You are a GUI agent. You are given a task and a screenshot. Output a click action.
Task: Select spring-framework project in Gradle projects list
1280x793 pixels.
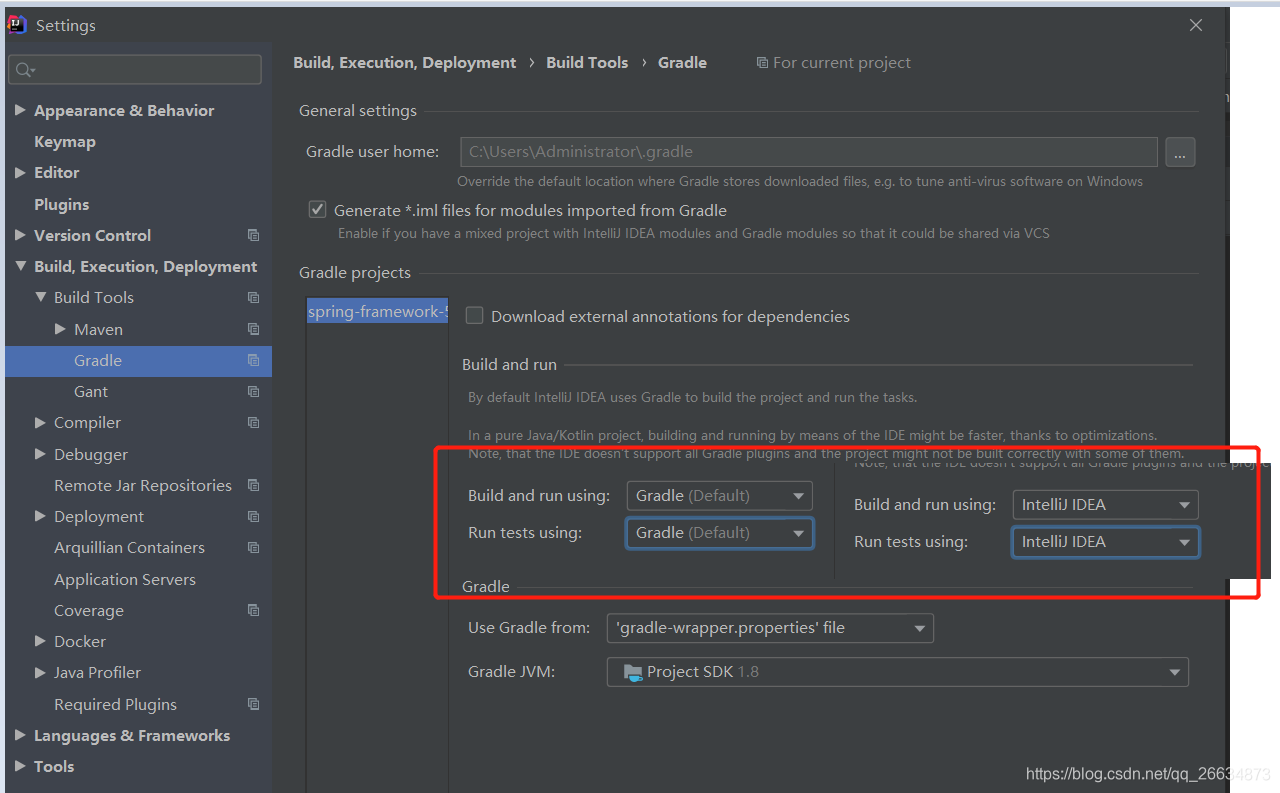pos(377,312)
